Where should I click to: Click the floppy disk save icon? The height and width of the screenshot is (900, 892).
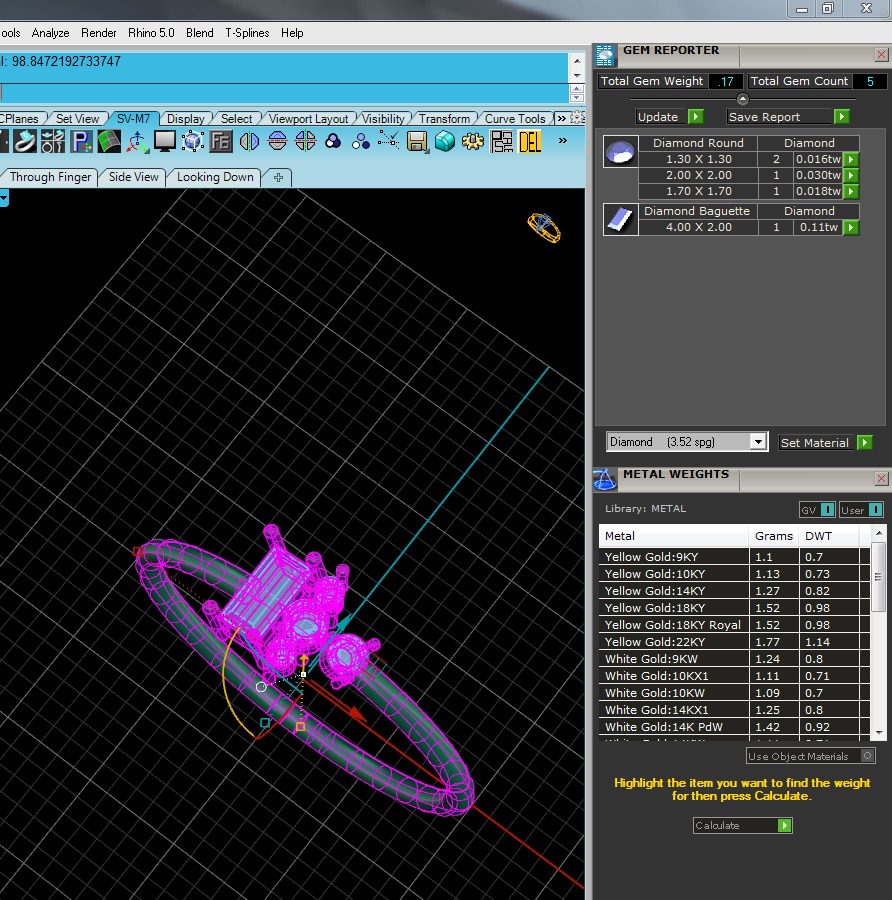point(417,142)
